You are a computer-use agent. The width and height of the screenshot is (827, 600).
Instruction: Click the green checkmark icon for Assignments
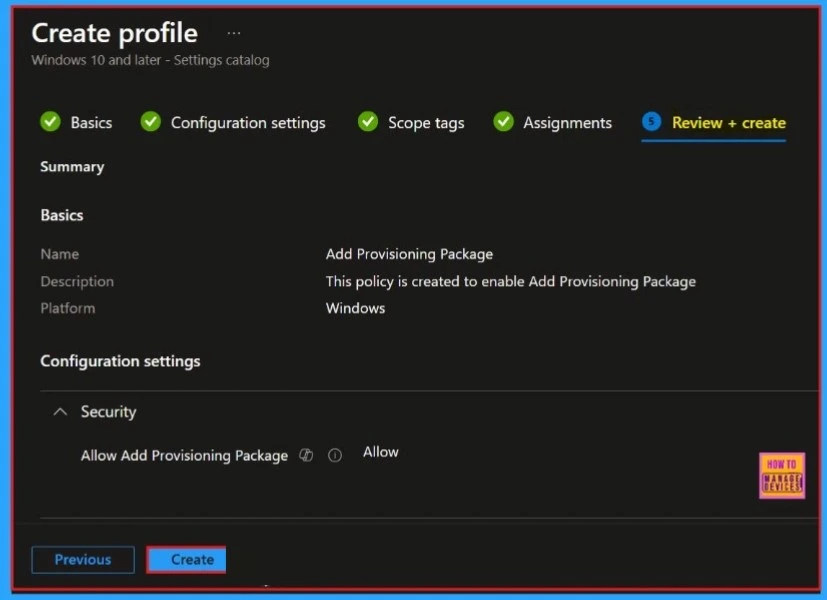[x=503, y=122]
